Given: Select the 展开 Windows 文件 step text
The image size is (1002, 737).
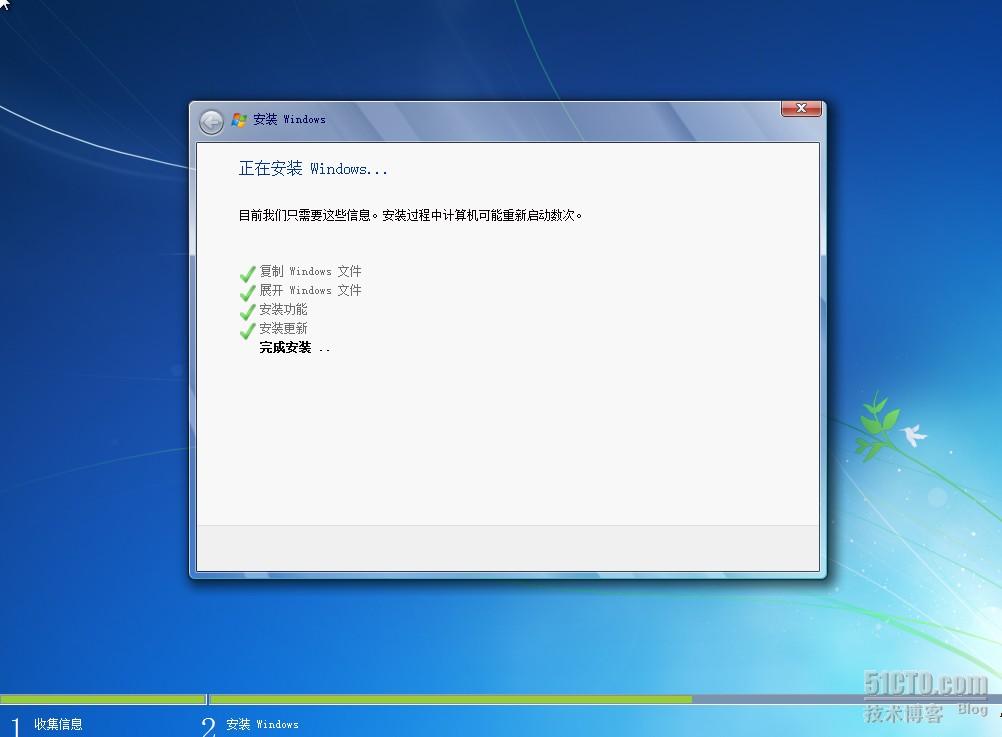Looking at the screenshot, I should point(310,290).
